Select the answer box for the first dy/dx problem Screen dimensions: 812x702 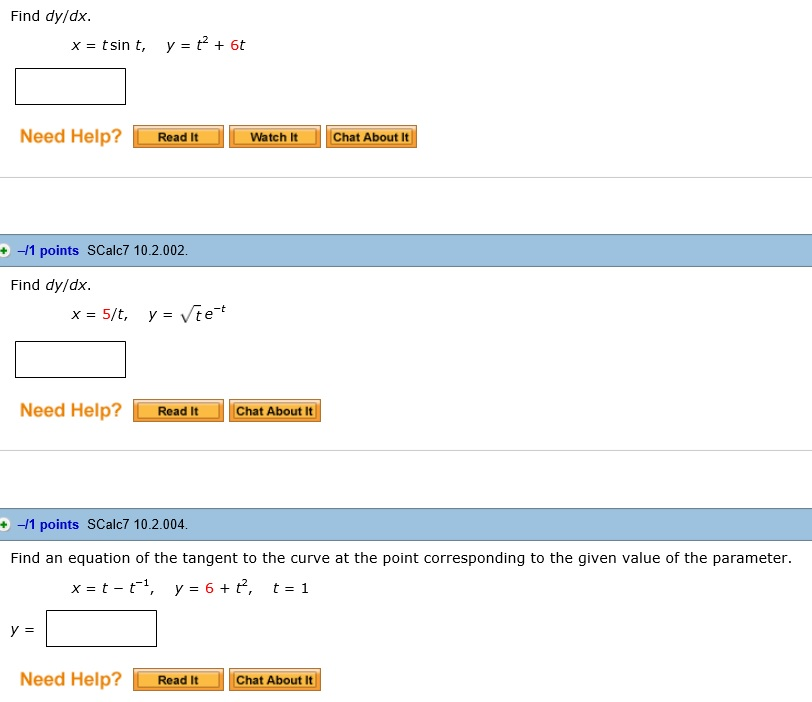pos(69,87)
